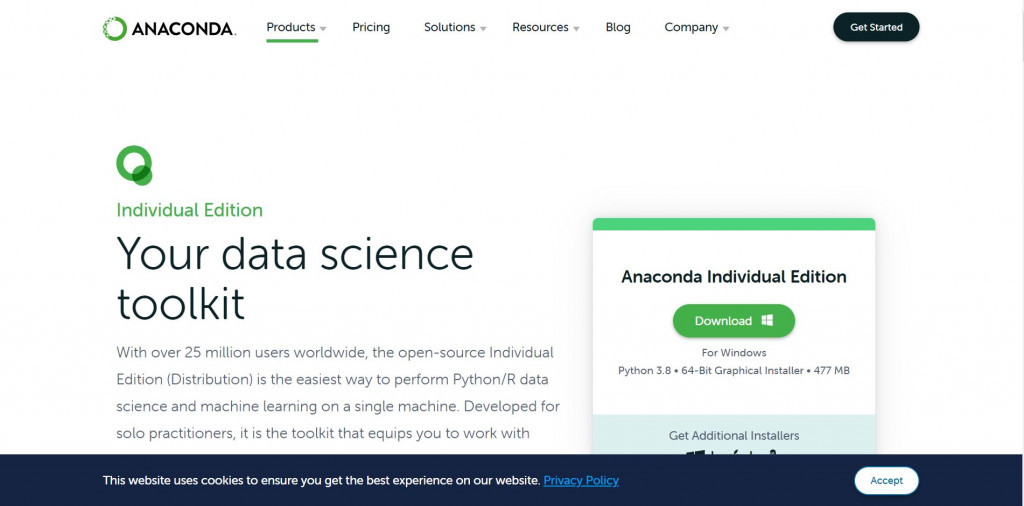Viewport: 1024px width, 506px height.
Task: Click the green Individual Edition ring icon
Action: tap(134, 165)
